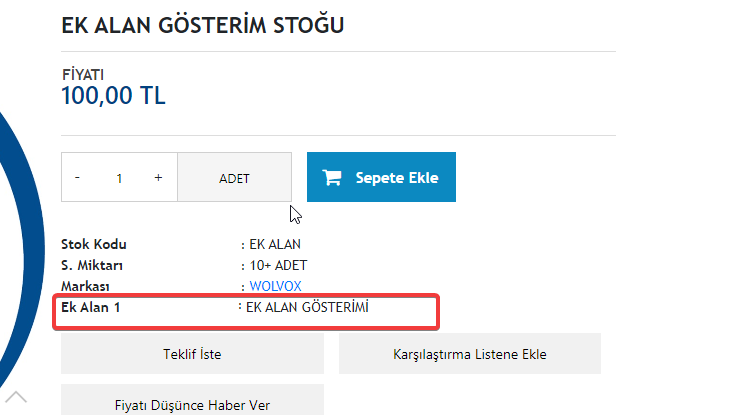Add product with Sepete Ekle text
This screenshot has height=415, width=749.
click(x=397, y=178)
